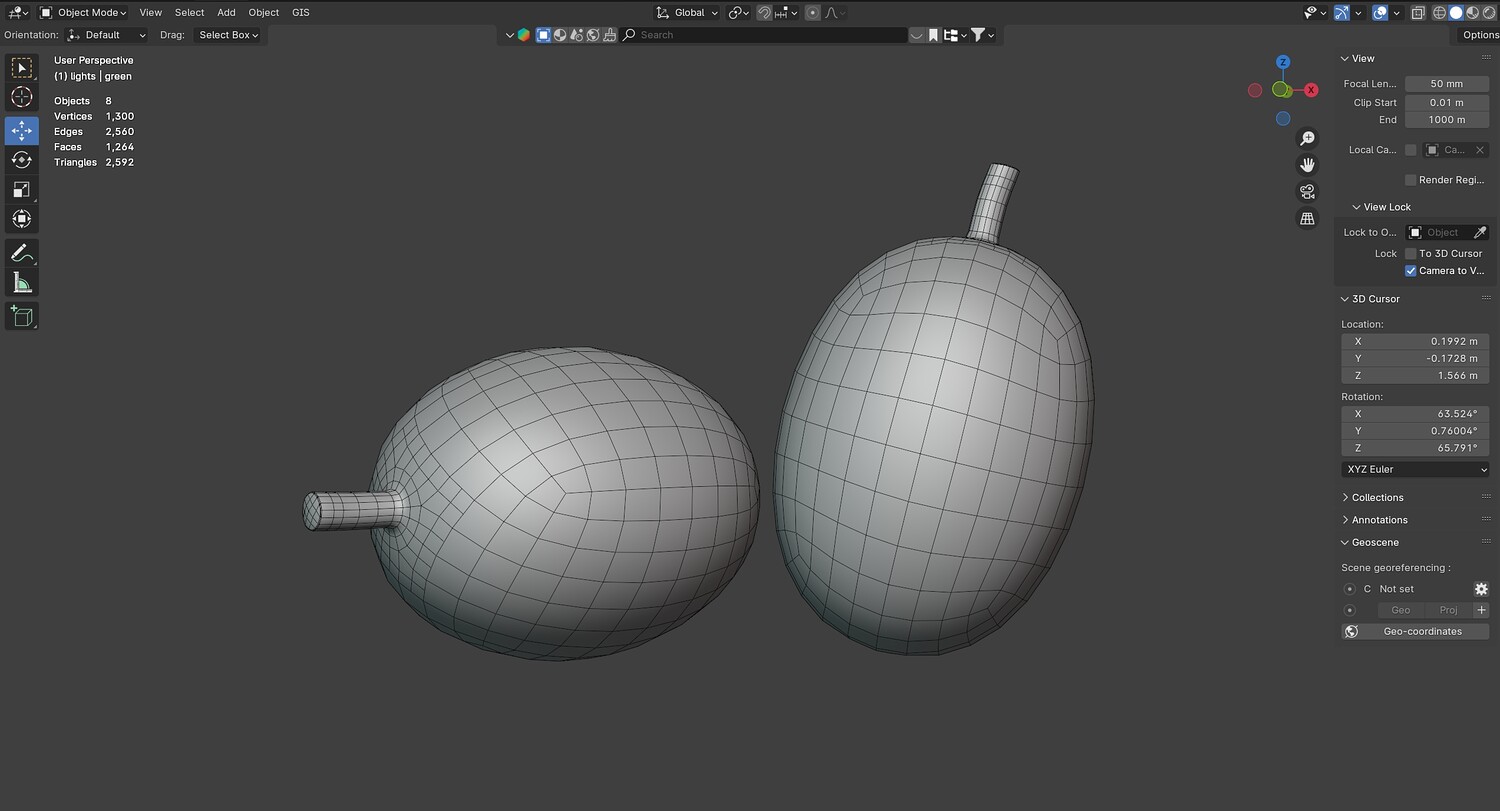Choose the Move tool in the toolbar

coord(21,131)
